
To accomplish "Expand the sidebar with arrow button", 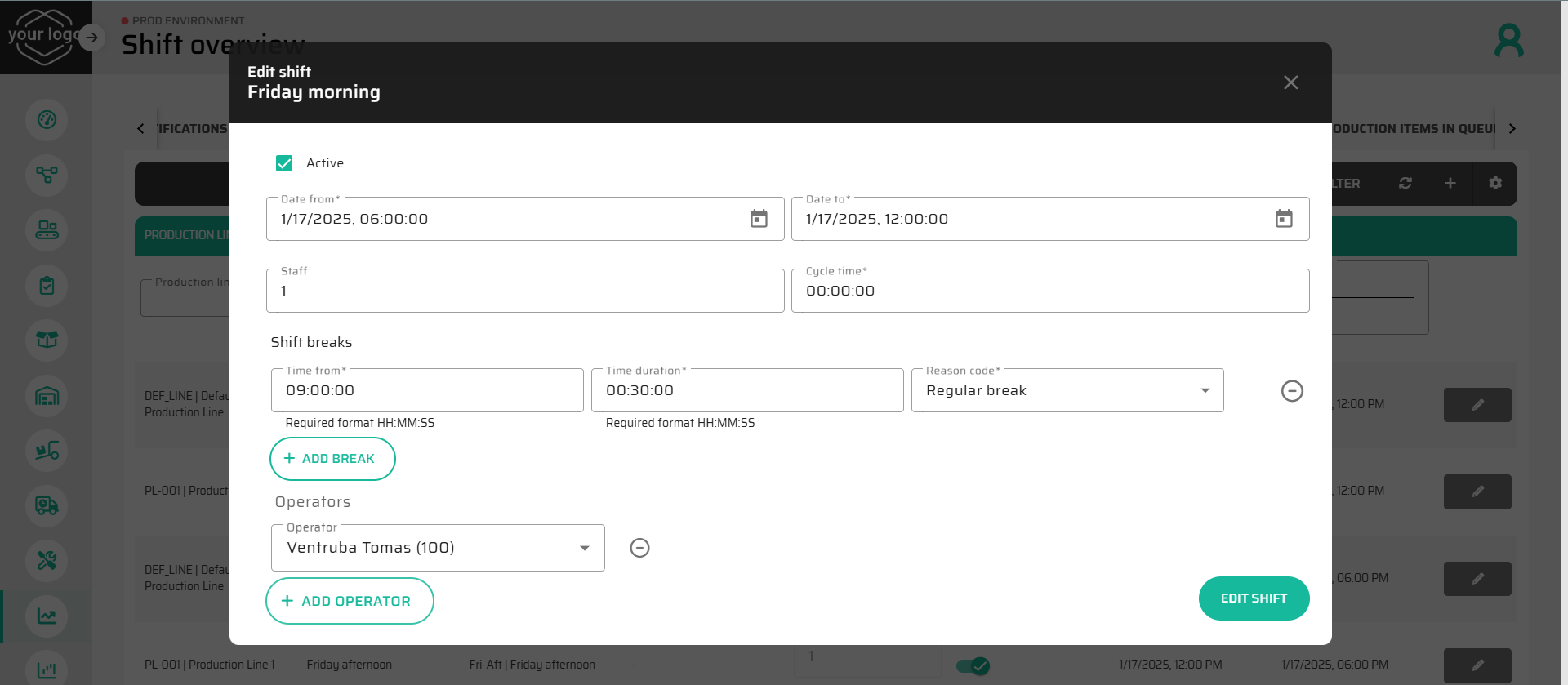I will click(92, 37).
